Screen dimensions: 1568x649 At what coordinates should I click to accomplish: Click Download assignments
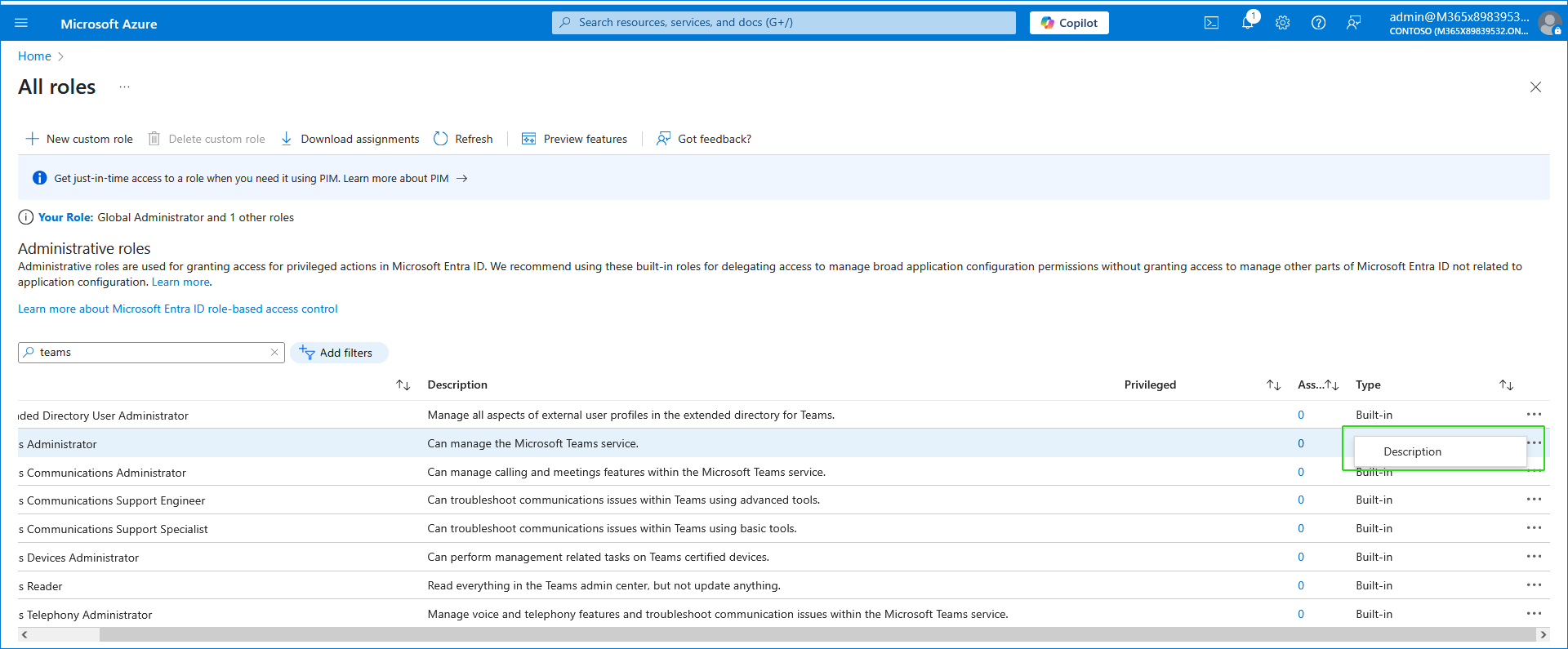pyautogui.click(x=350, y=139)
